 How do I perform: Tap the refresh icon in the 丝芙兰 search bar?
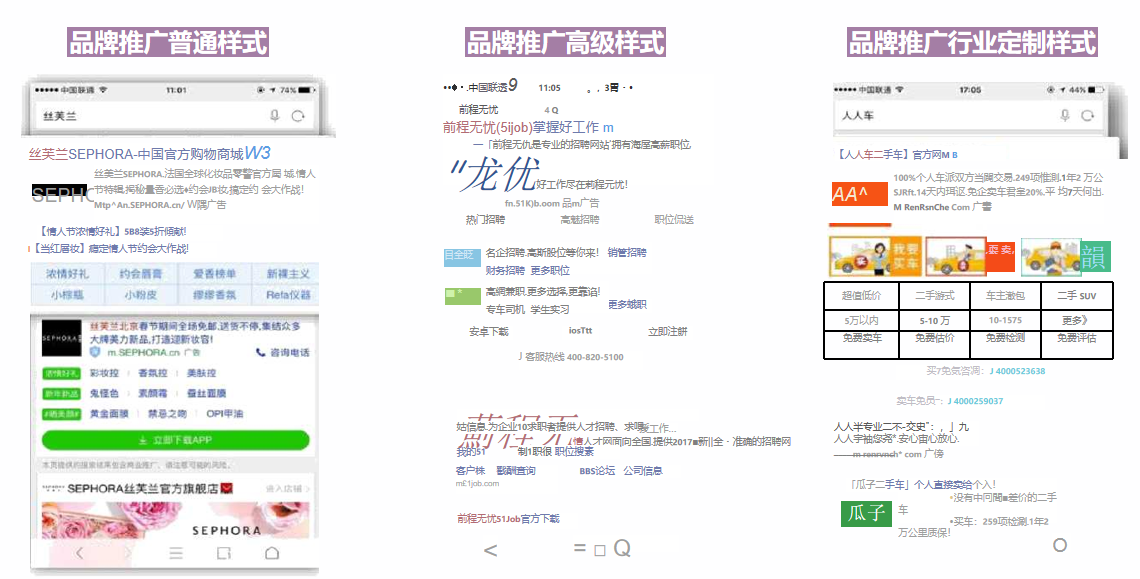tap(298, 116)
